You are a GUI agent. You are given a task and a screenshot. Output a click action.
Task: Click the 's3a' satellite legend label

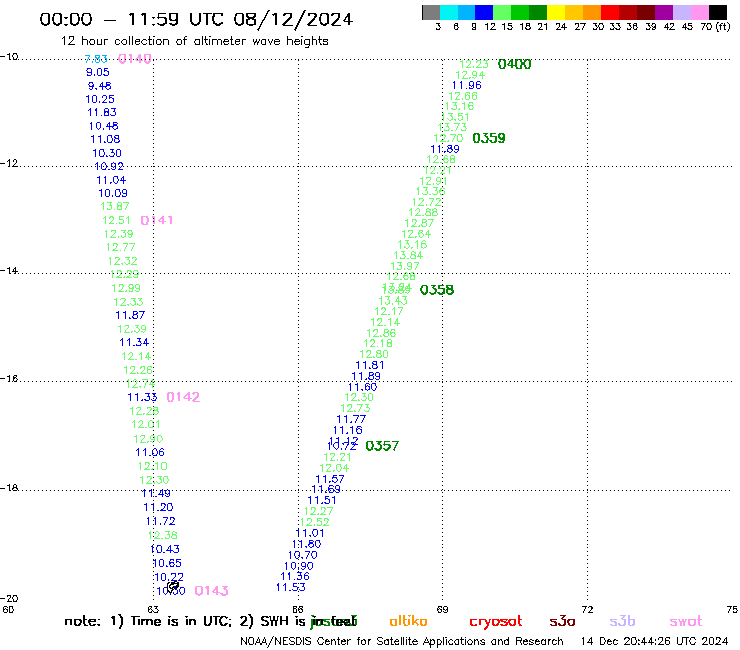[563, 622]
